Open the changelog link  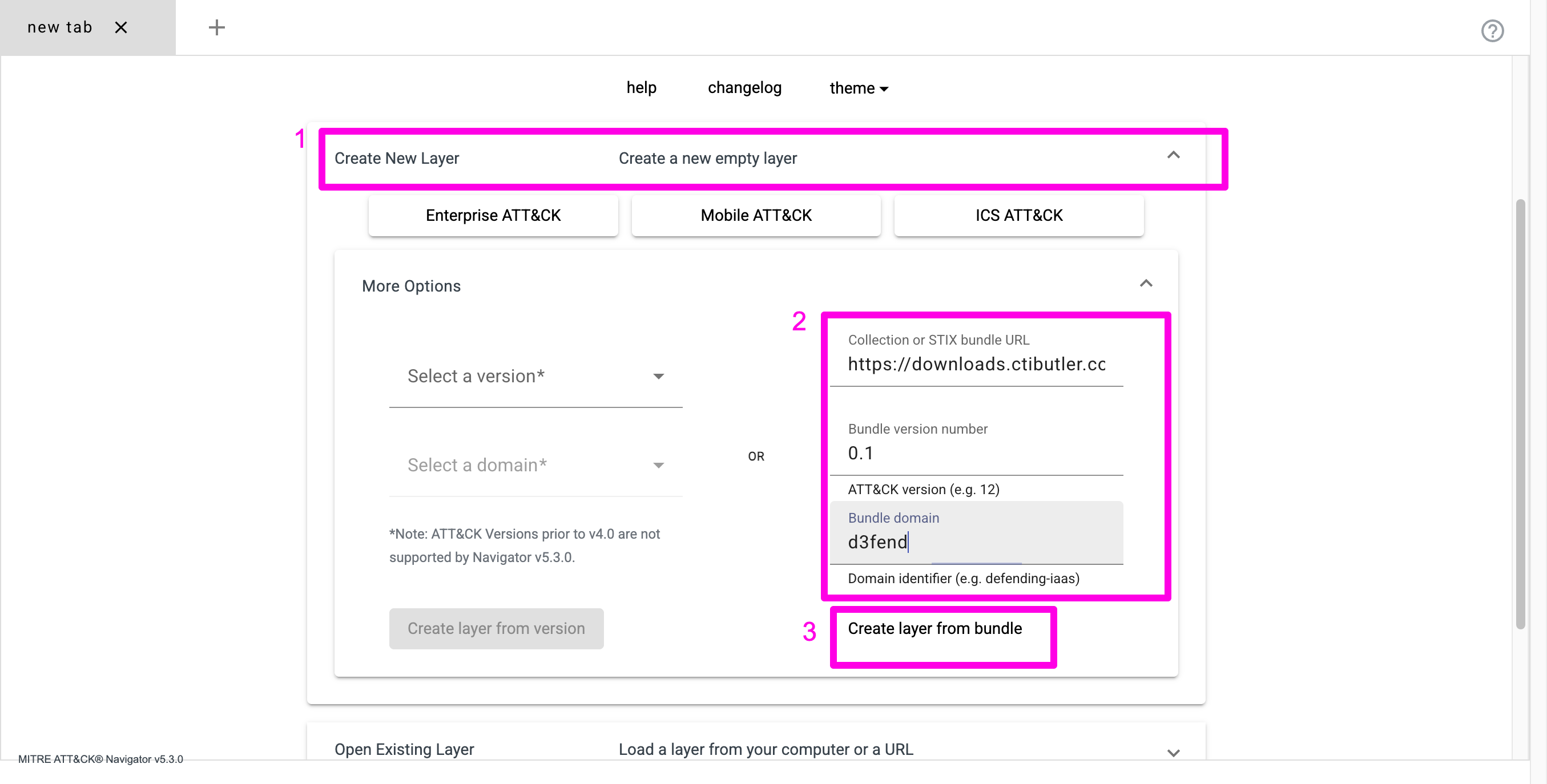tap(744, 88)
